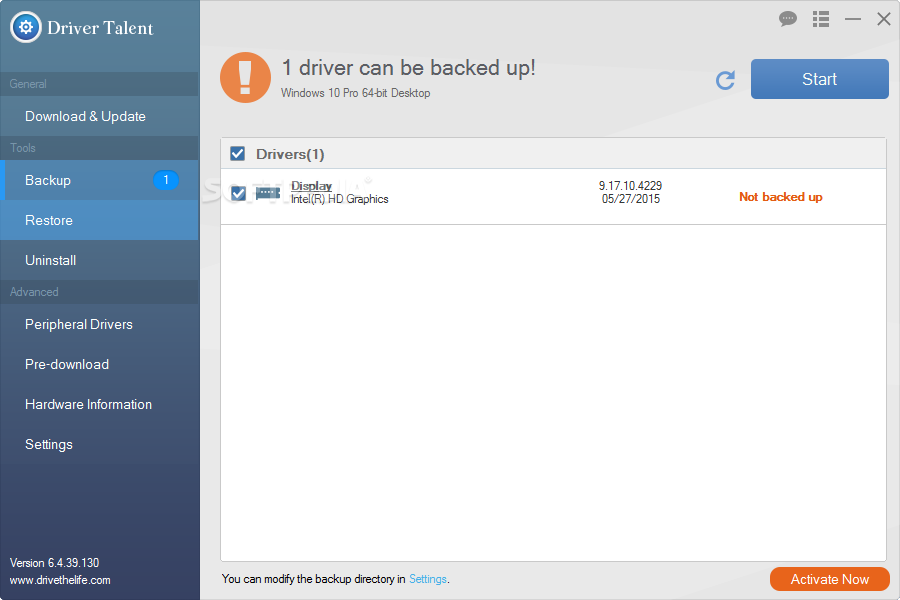Click the Driver Talent gear logo

[x=26, y=27]
